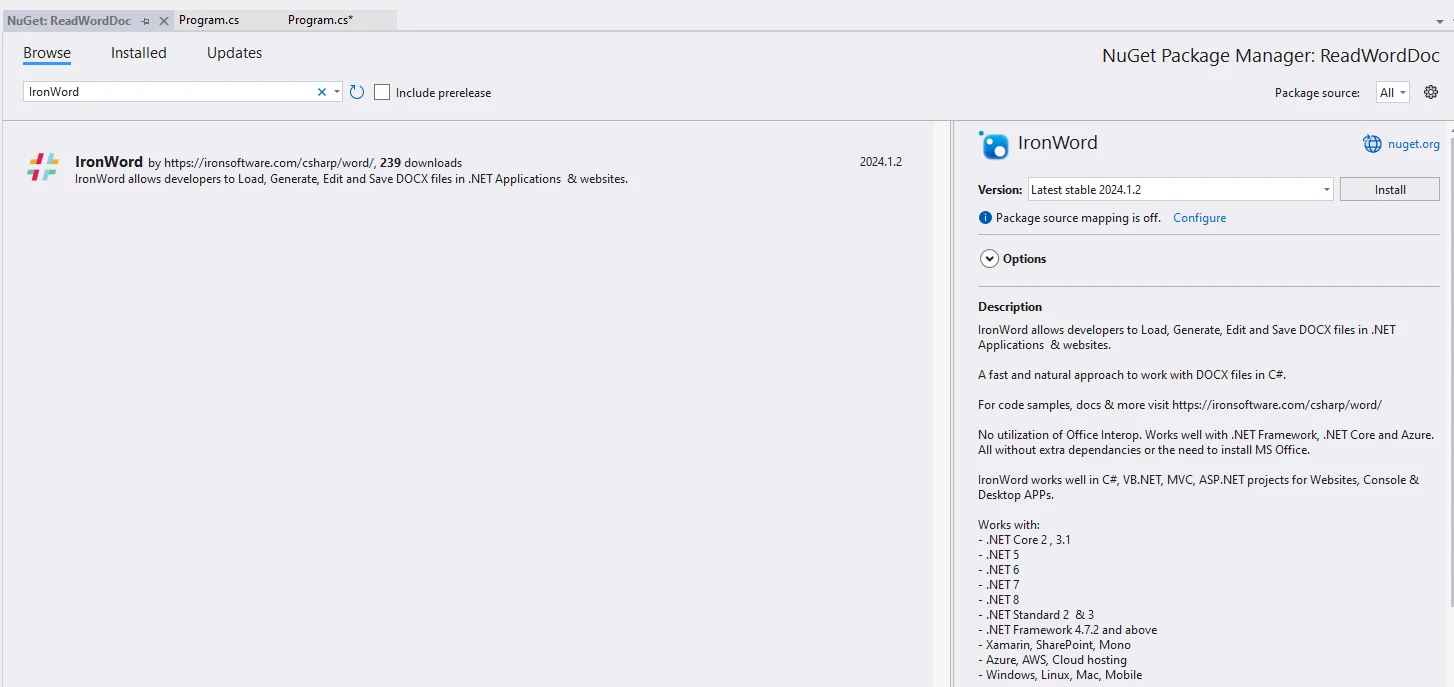1454x687 pixels.
Task: Switch to the Installed tab
Action: point(138,53)
